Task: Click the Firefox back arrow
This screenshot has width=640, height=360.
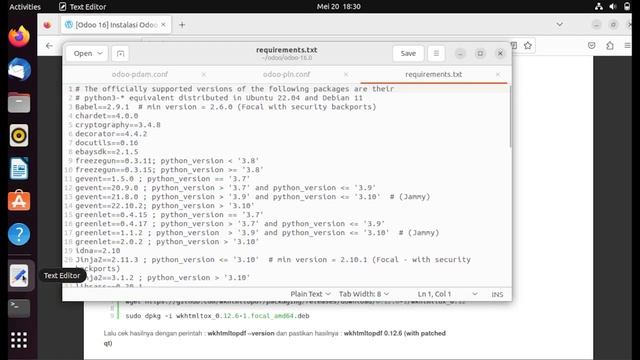Action: [x=49, y=45]
